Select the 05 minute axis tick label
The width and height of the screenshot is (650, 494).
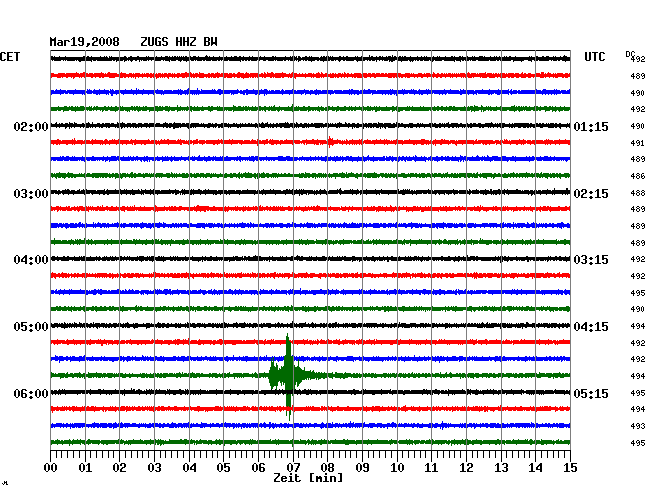point(223,468)
